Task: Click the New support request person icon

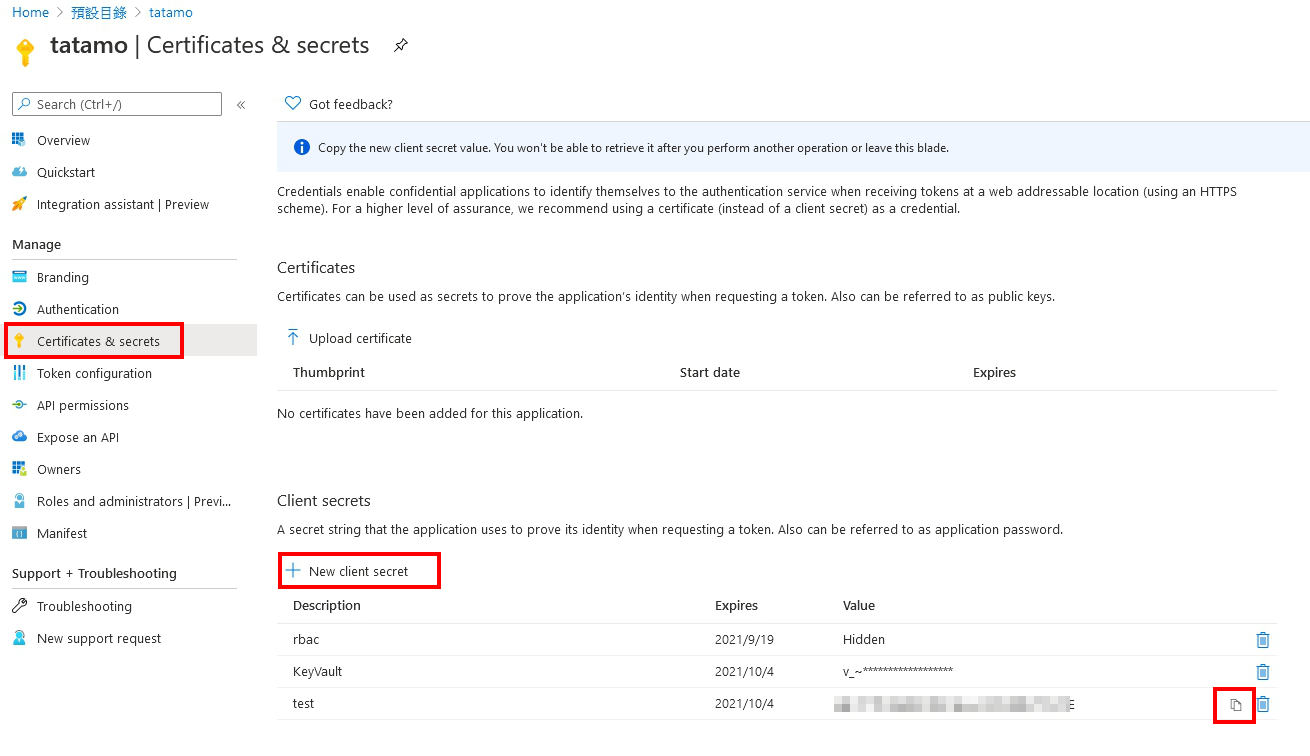Action: pyautogui.click(x=19, y=638)
